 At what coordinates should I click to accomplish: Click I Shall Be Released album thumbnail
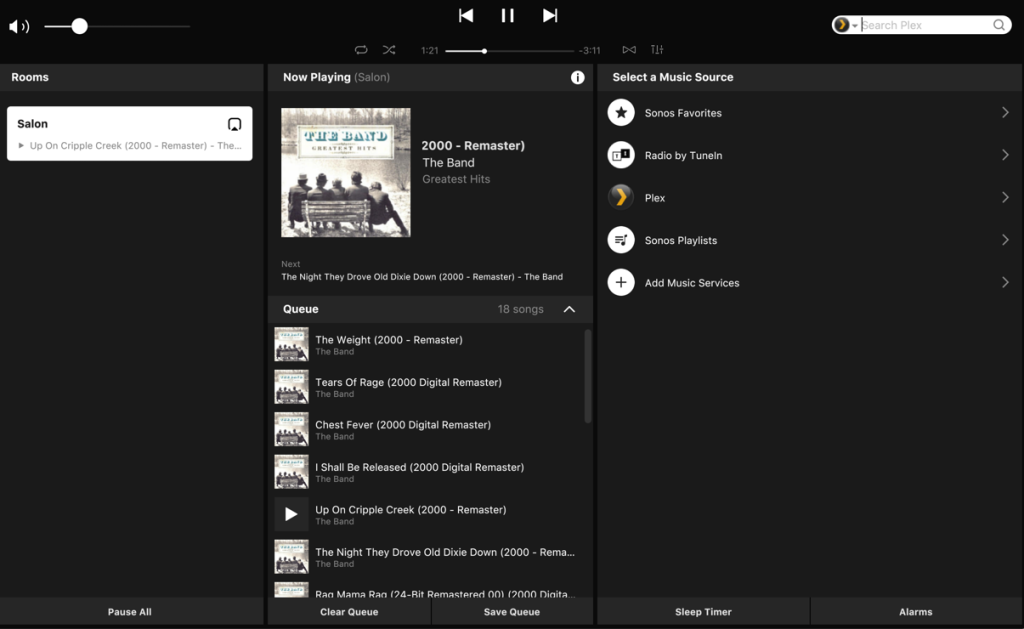point(291,472)
